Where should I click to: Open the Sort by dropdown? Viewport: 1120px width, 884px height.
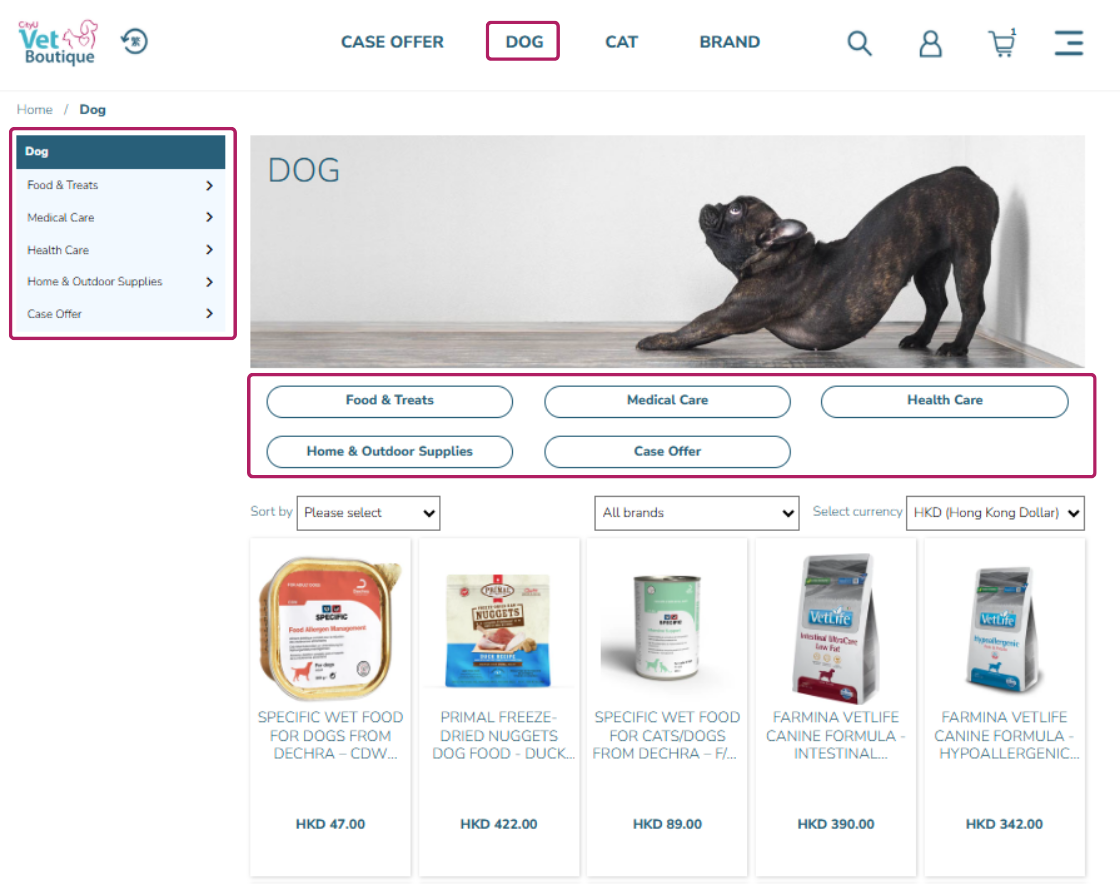368,513
